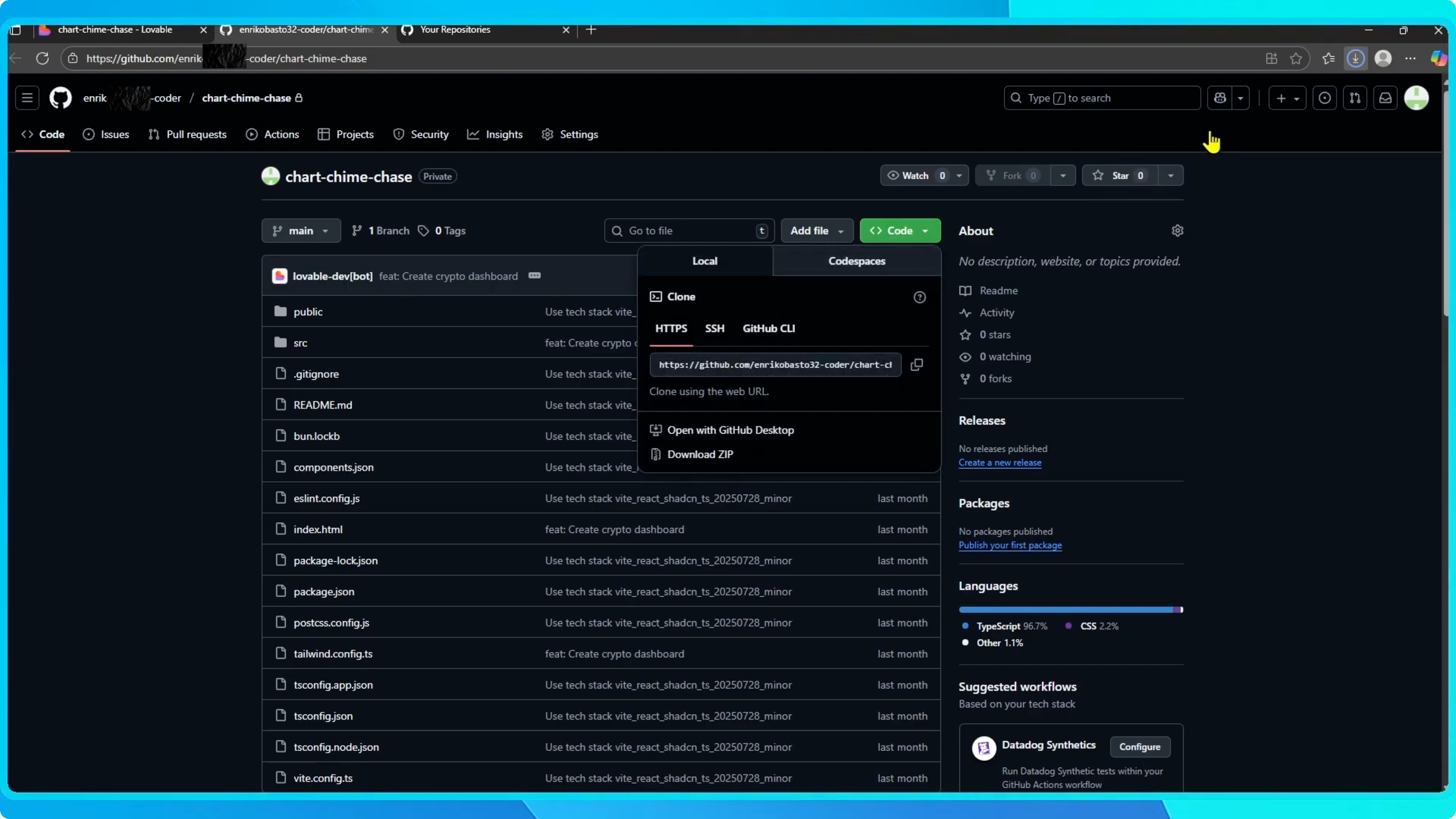The width and height of the screenshot is (1456, 819).
Task: Open the Projects repository tab
Action: (x=346, y=134)
